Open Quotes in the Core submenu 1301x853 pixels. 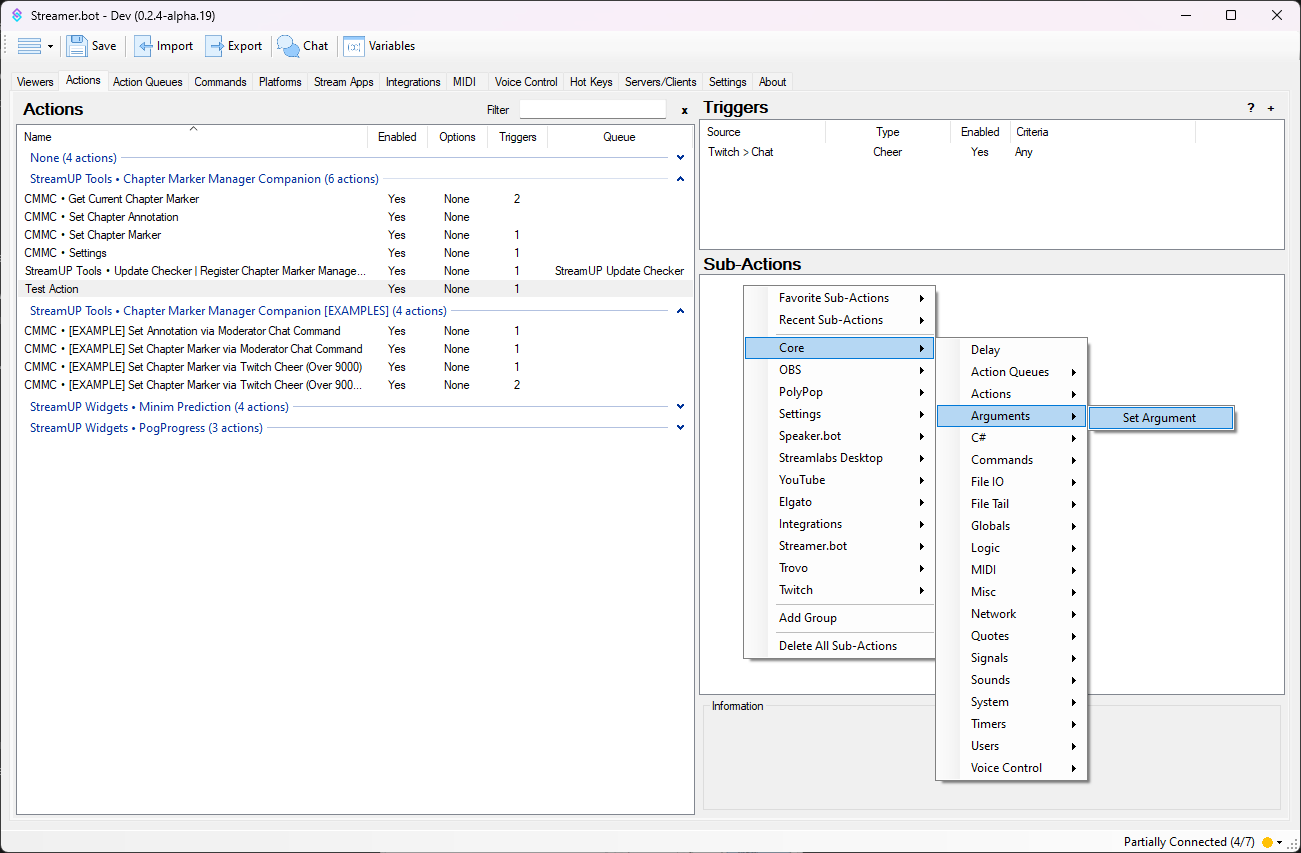click(x=1011, y=636)
